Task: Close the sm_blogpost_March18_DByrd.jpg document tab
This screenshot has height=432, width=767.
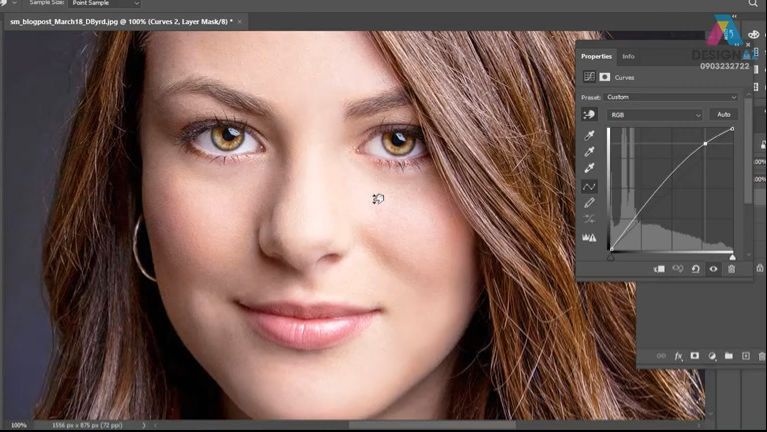Action: click(x=240, y=22)
